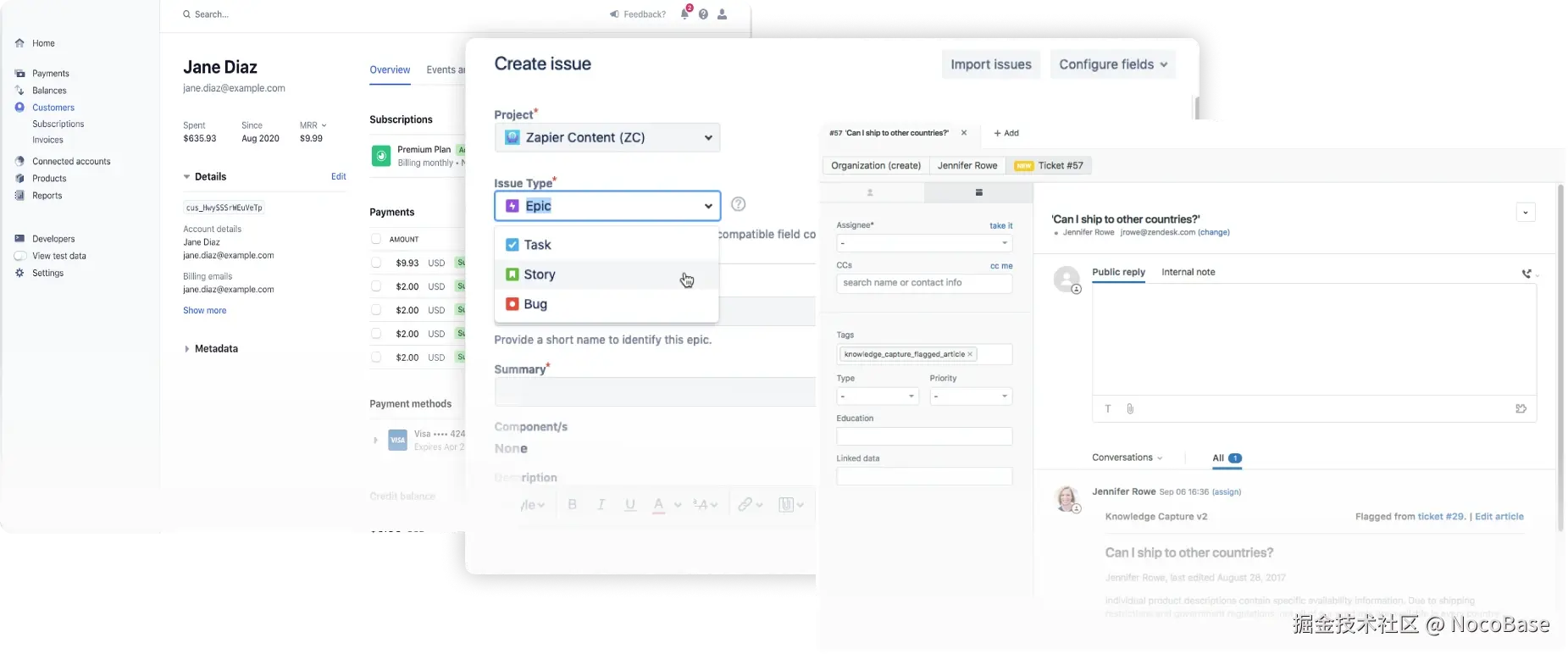This screenshot has width=1568, height=654.
Task: Open the ticket Priority dropdown
Action: click(x=971, y=396)
